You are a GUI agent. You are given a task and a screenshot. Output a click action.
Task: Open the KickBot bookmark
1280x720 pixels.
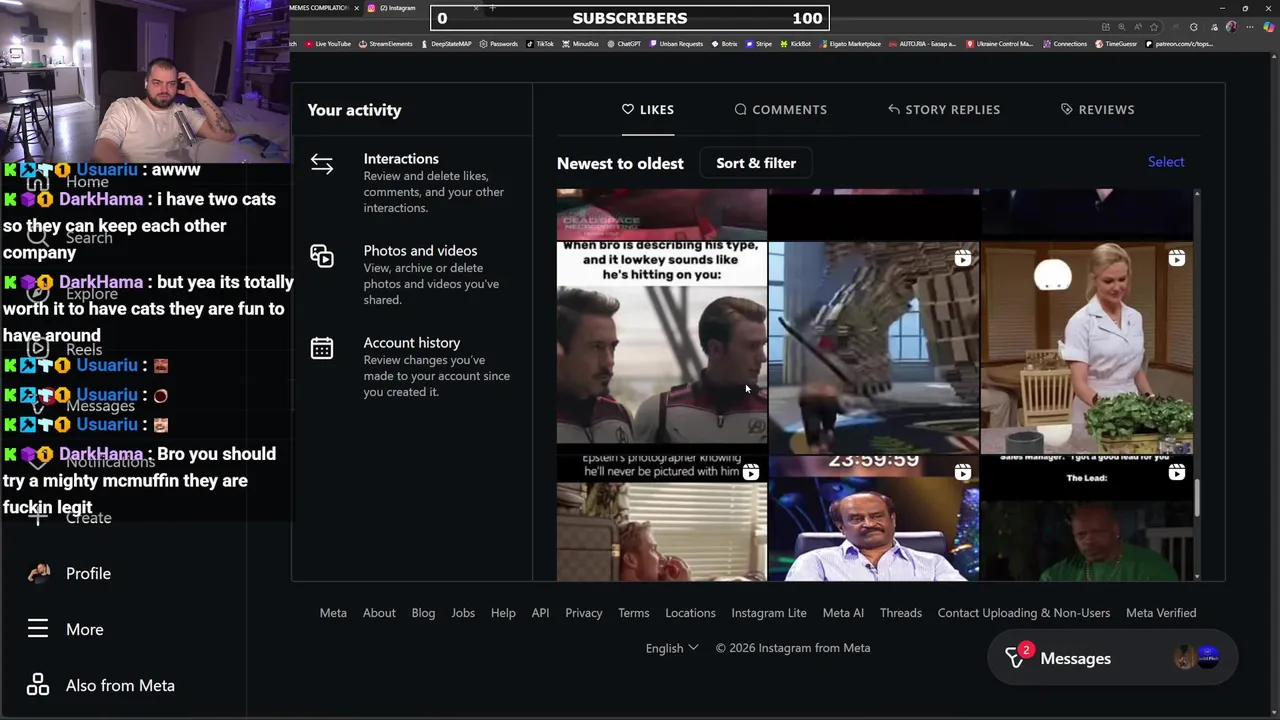(796, 44)
